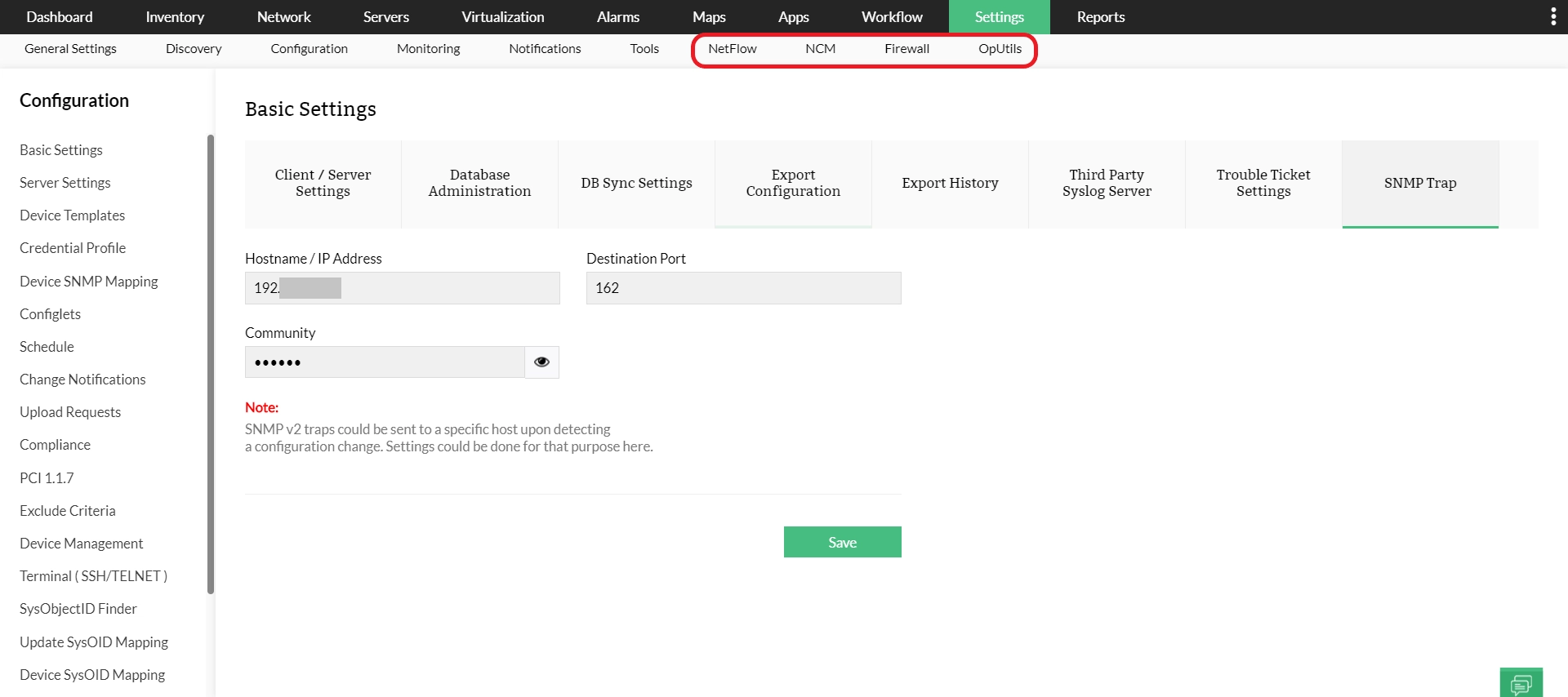Open Device Templates in sidebar
The height and width of the screenshot is (697, 1568).
[x=73, y=215]
